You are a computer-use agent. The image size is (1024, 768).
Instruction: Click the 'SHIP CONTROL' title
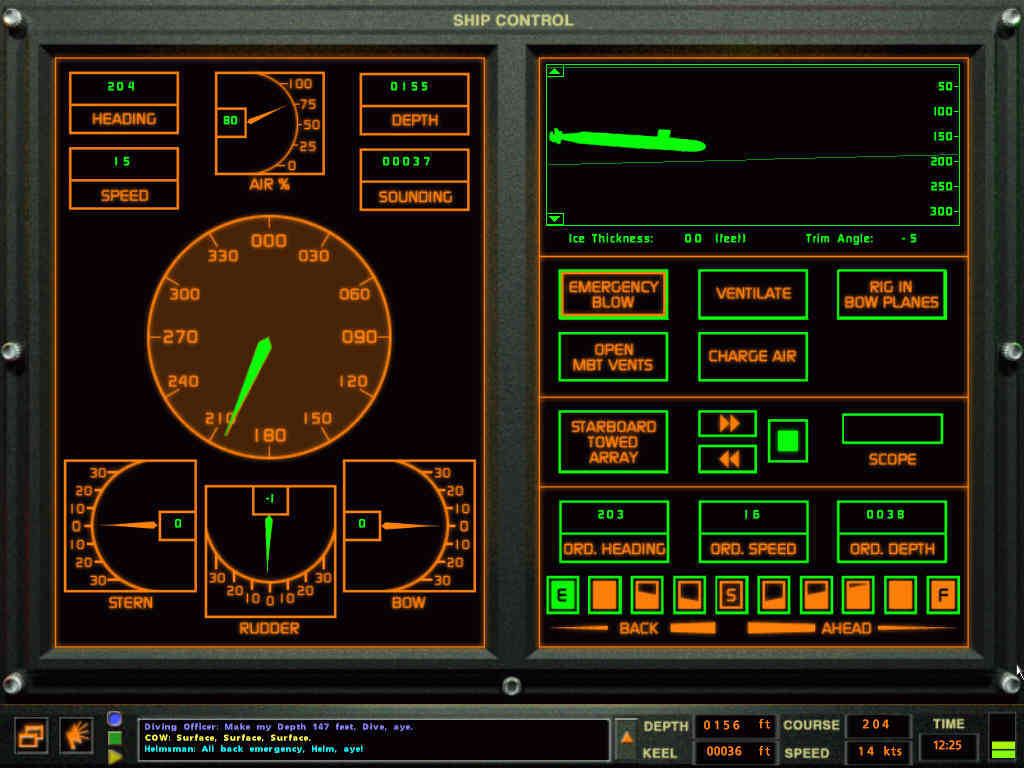[513, 20]
